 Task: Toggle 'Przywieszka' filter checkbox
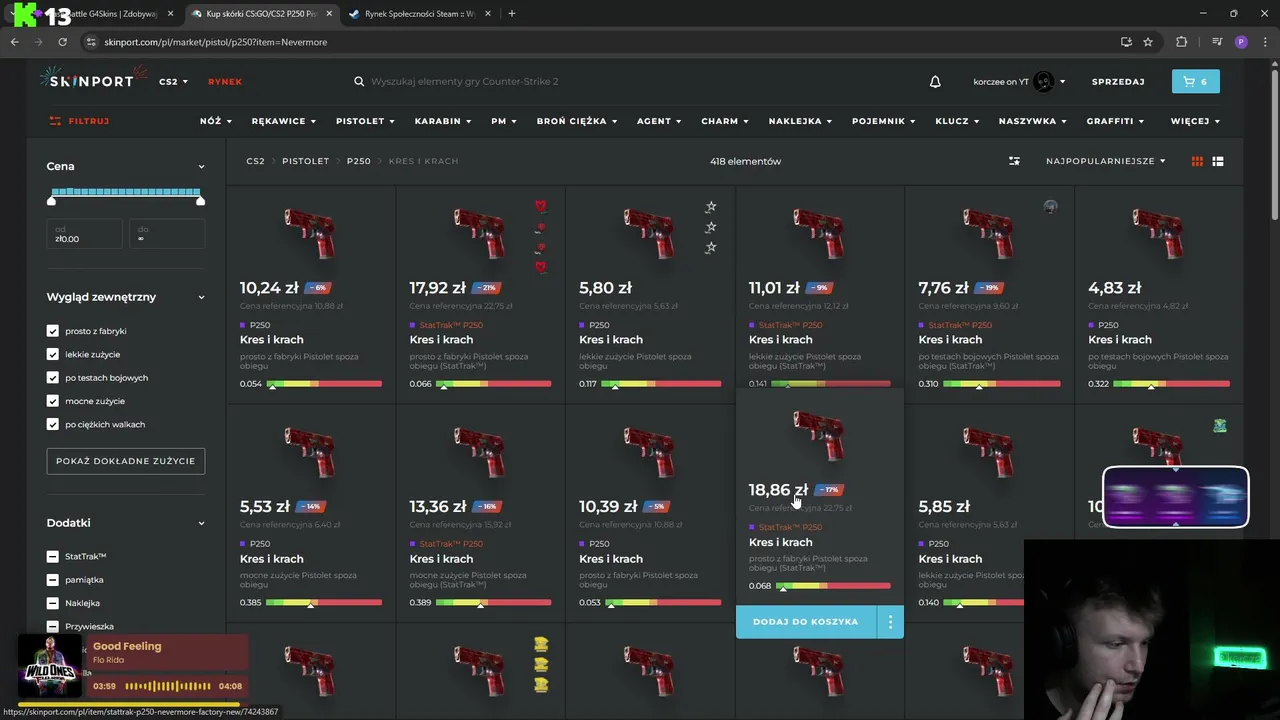click(x=53, y=626)
